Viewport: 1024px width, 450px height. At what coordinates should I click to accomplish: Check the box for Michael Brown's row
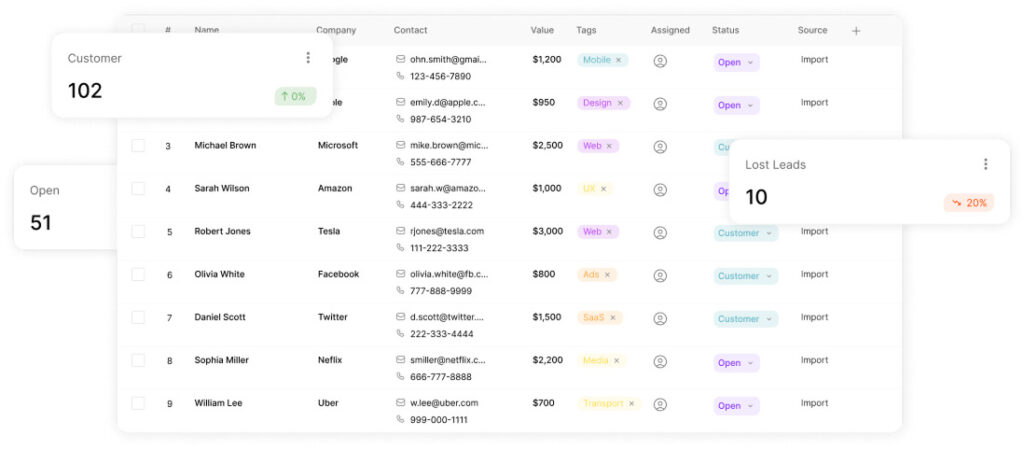coord(138,145)
